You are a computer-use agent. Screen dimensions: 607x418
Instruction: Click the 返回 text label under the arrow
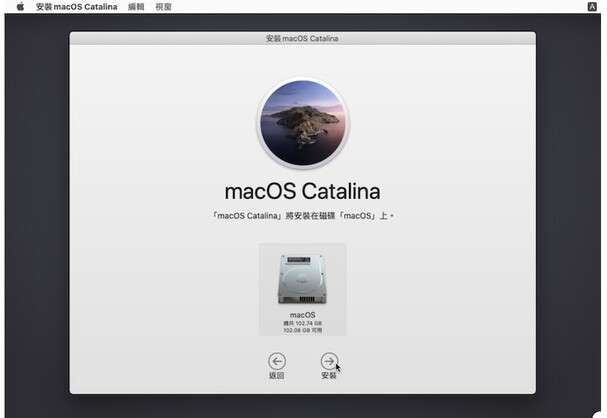(x=277, y=376)
